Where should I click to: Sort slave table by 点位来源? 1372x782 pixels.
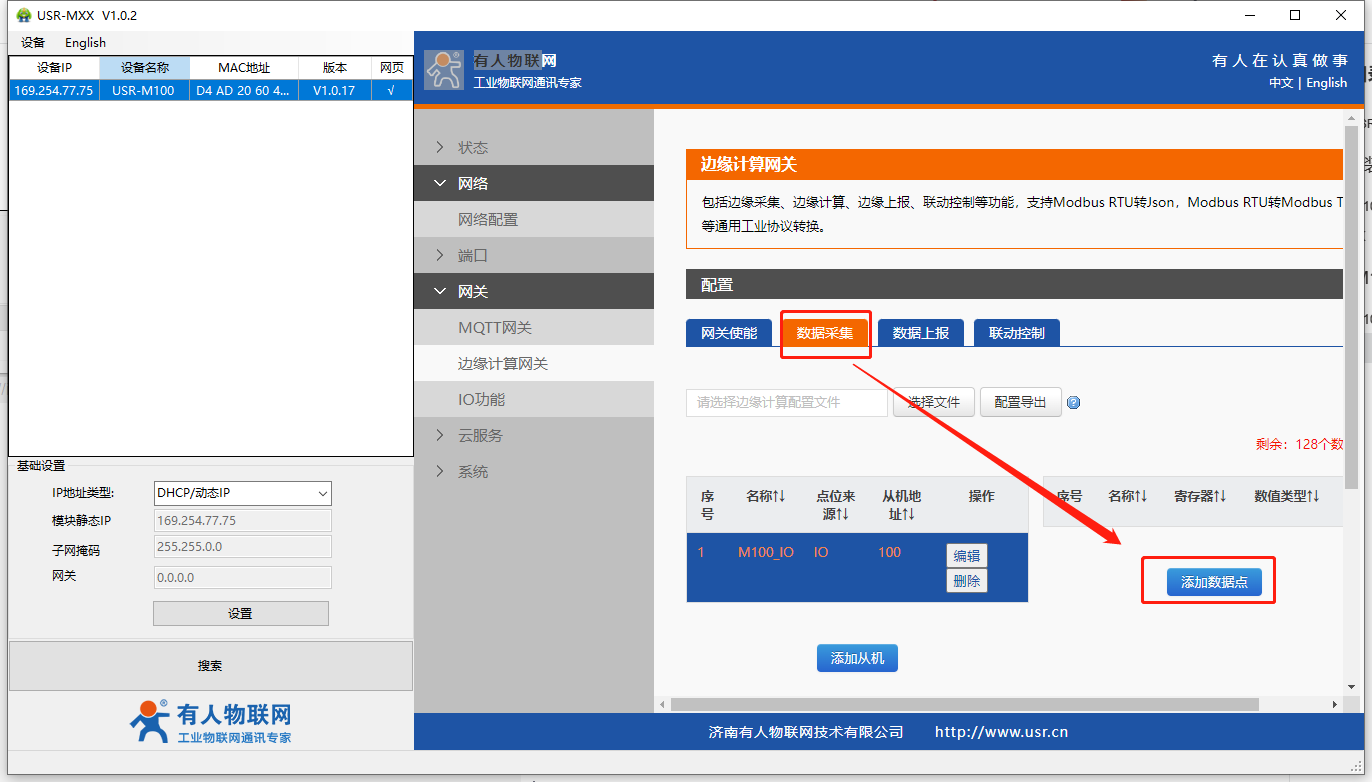point(835,505)
